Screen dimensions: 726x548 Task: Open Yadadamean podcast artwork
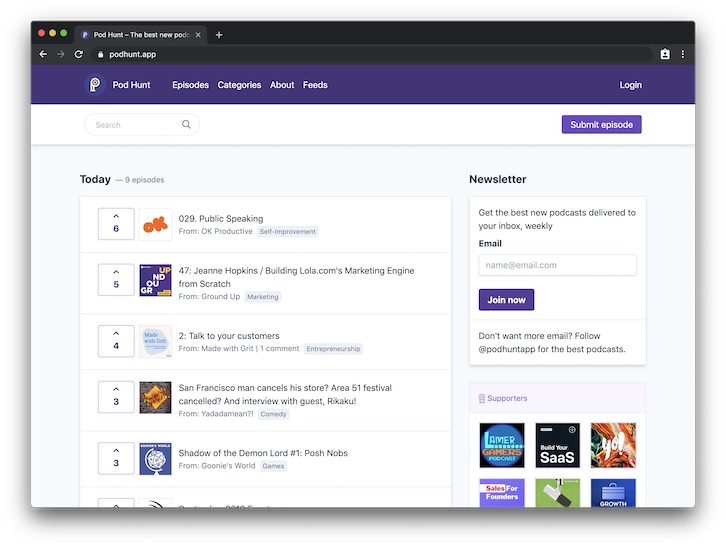point(156,397)
